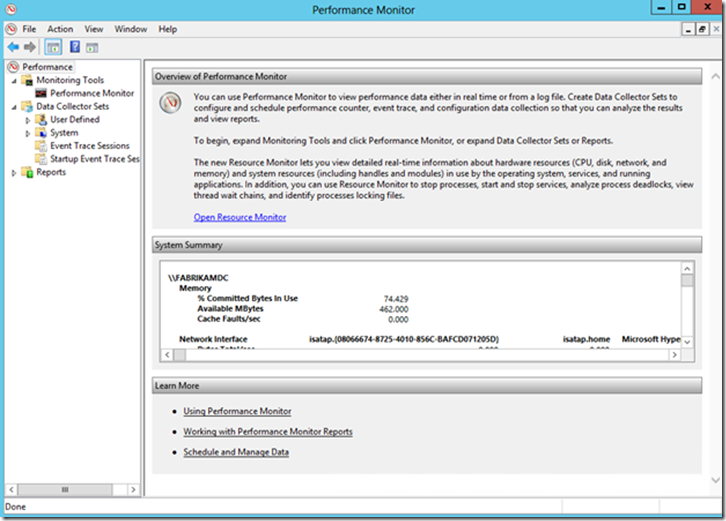Click the '% Committed Bytes In Use' counter
This screenshot has height=521, width=726.
tap(248, 298)
